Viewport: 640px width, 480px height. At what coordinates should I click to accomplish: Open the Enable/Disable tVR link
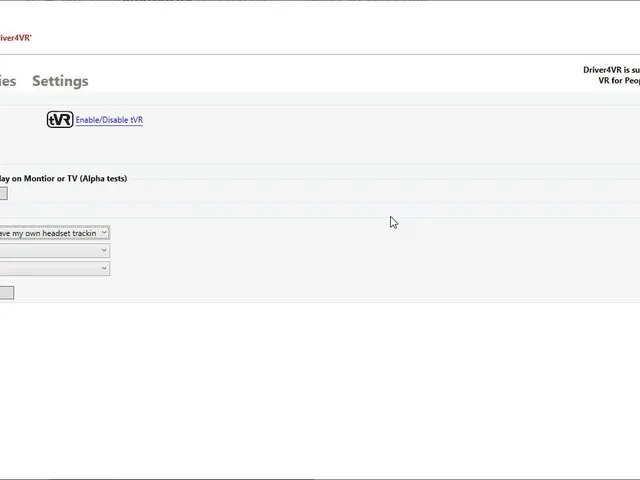(x=109, y=120)
